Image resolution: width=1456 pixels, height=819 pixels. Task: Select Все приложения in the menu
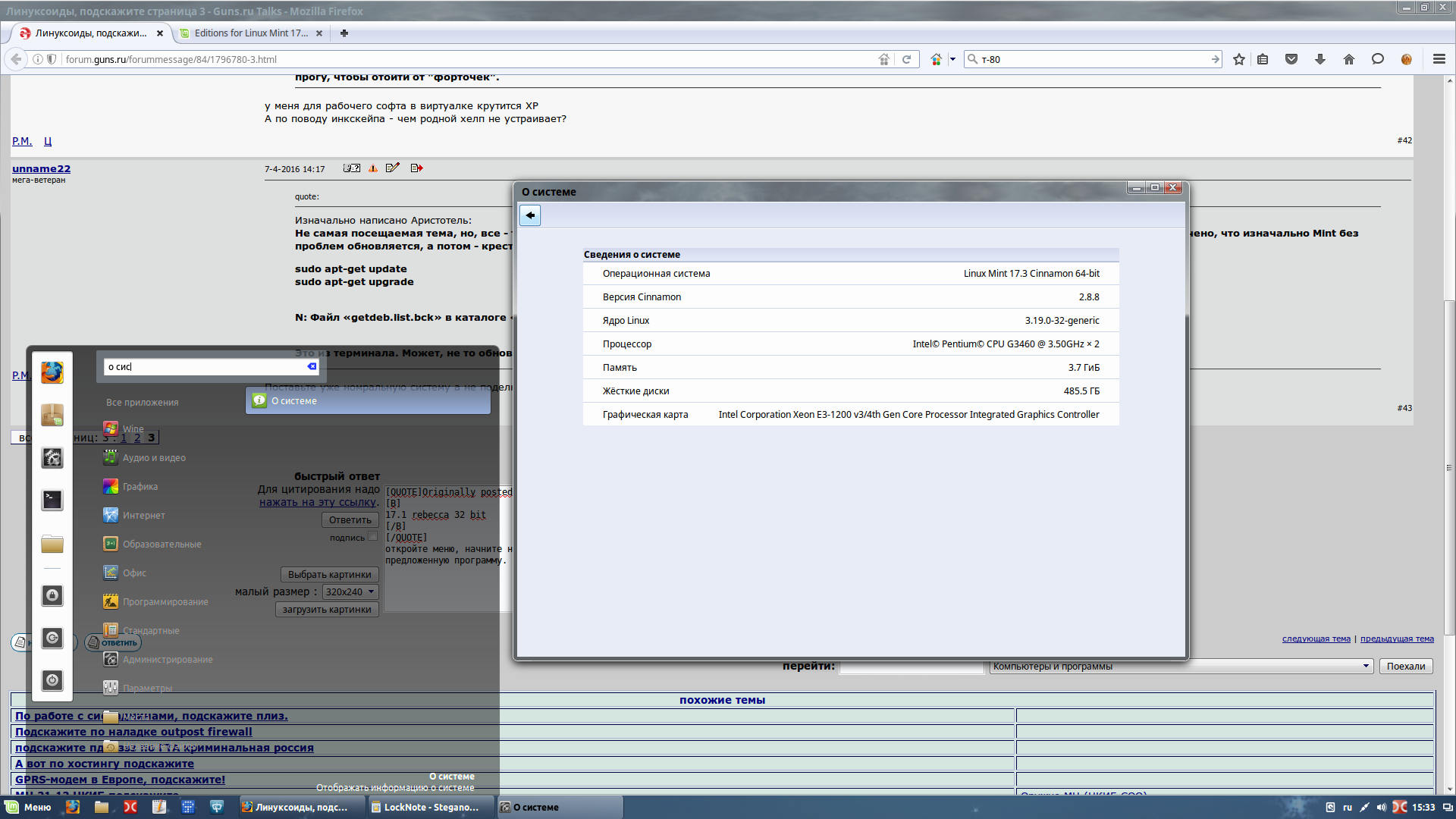(x=143, y=403)
